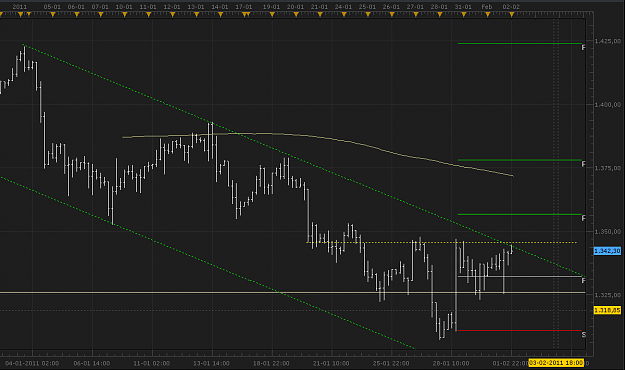The width and height of the screenshot is (625, 370).
Task: Click the yellow 03-02-2011 18:00 time tag
Action: coord(556,363)
